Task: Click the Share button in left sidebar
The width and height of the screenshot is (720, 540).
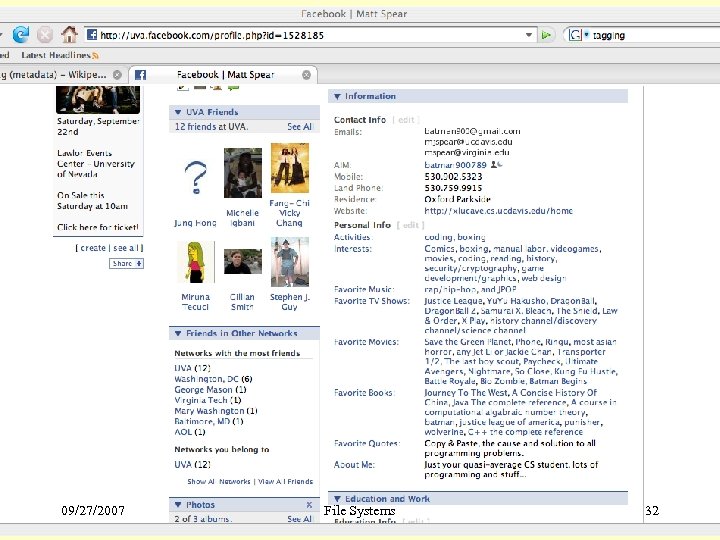Action: (126, 263)
